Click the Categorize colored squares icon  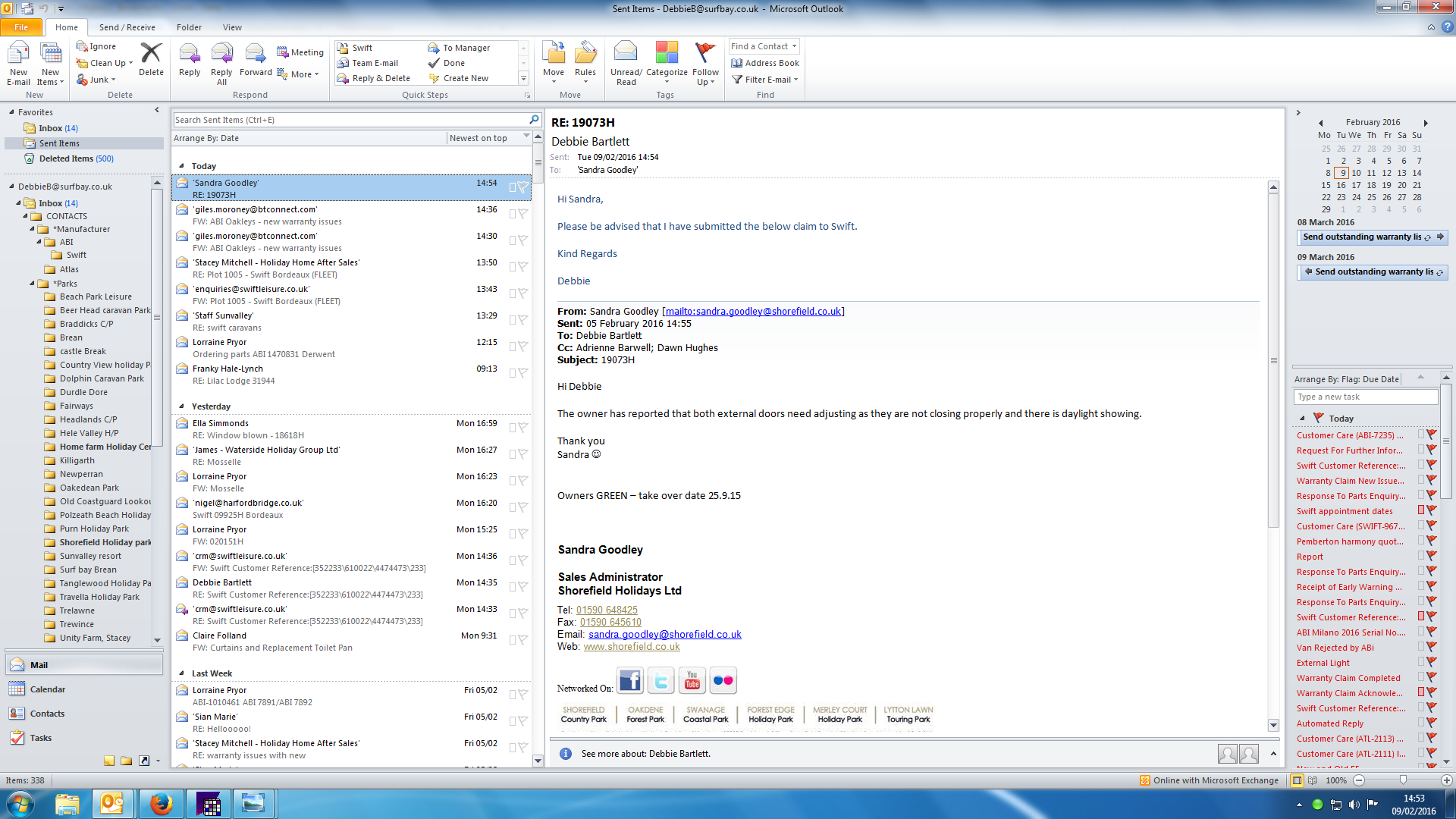[x=667, y=53]
